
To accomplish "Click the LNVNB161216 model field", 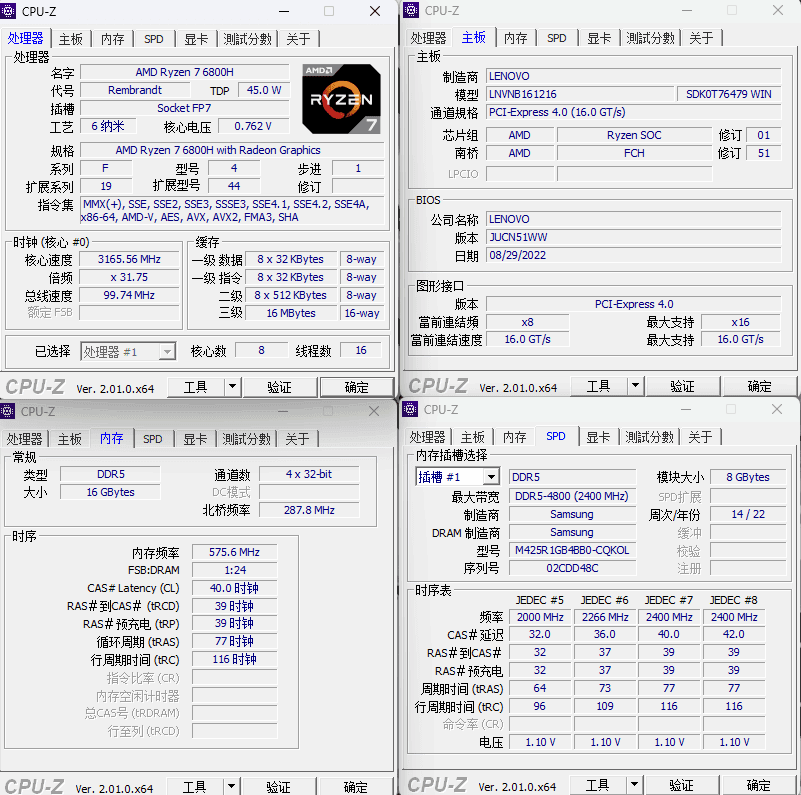I will (580, 94).
